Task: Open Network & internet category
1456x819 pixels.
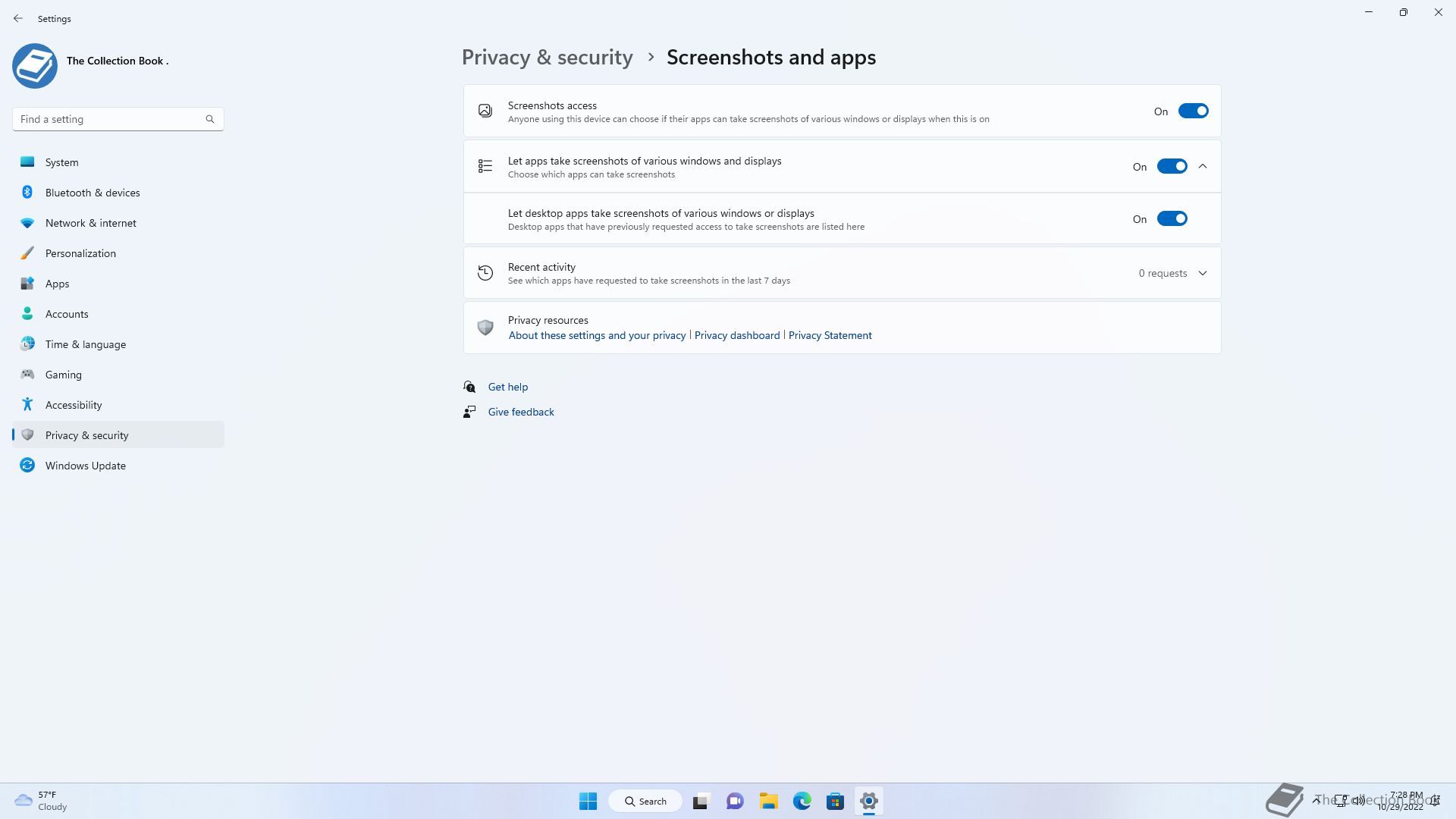Action: [118, 223]
